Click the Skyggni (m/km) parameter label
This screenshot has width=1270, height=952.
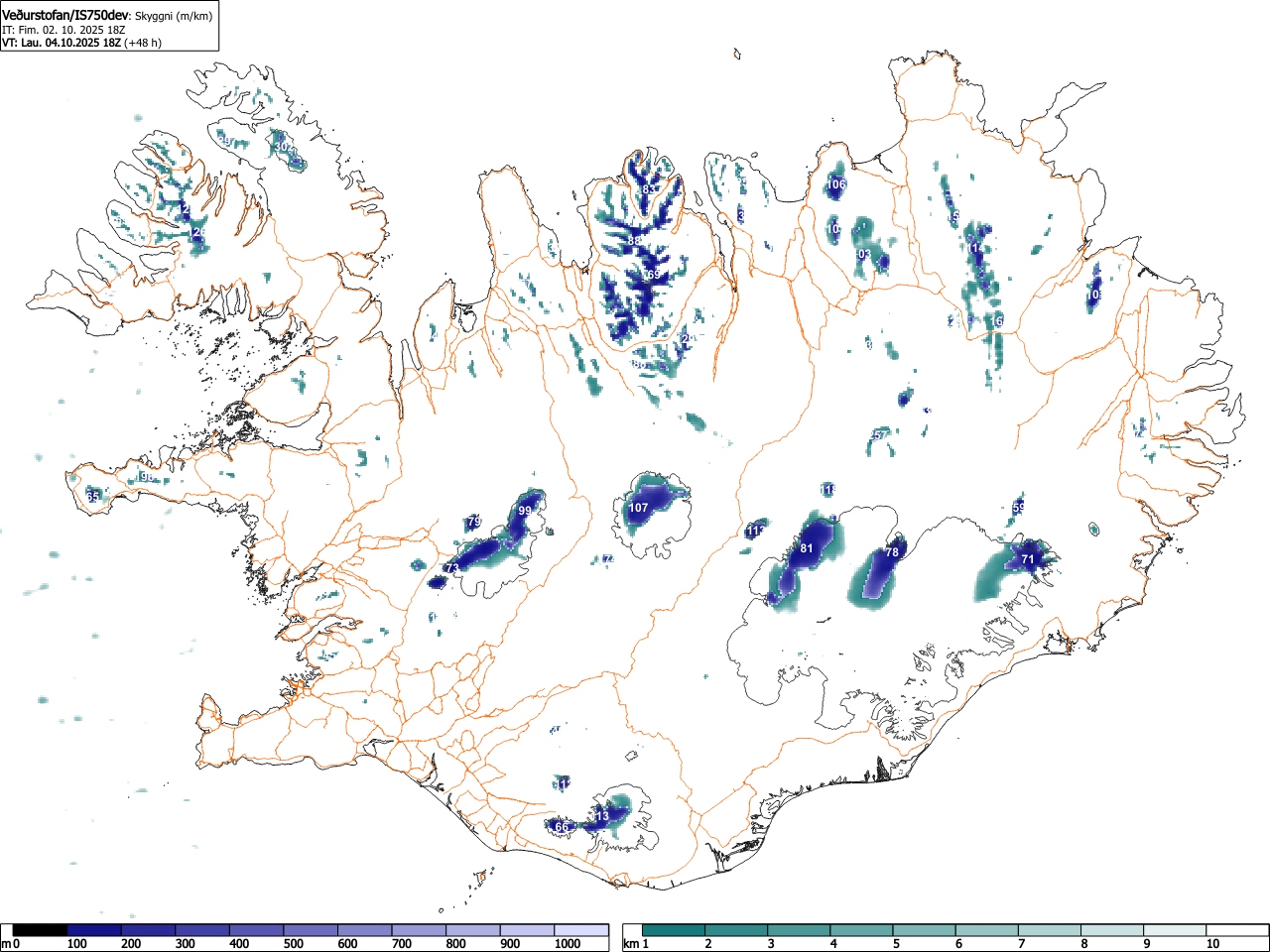pyautogui.click(x=172, y=15)
